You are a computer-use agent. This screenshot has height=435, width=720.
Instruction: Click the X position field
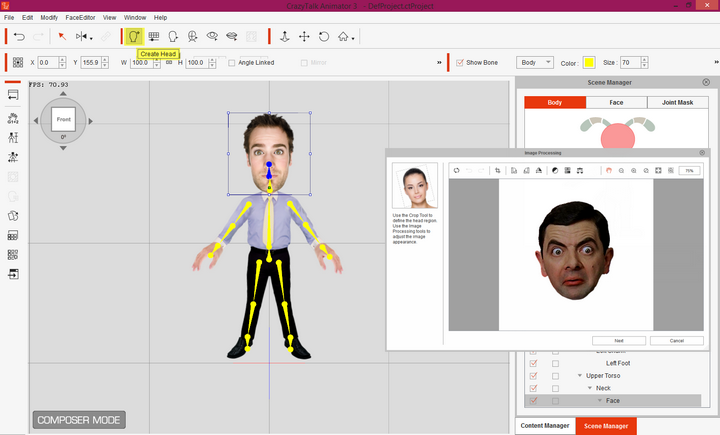(48, 62)
